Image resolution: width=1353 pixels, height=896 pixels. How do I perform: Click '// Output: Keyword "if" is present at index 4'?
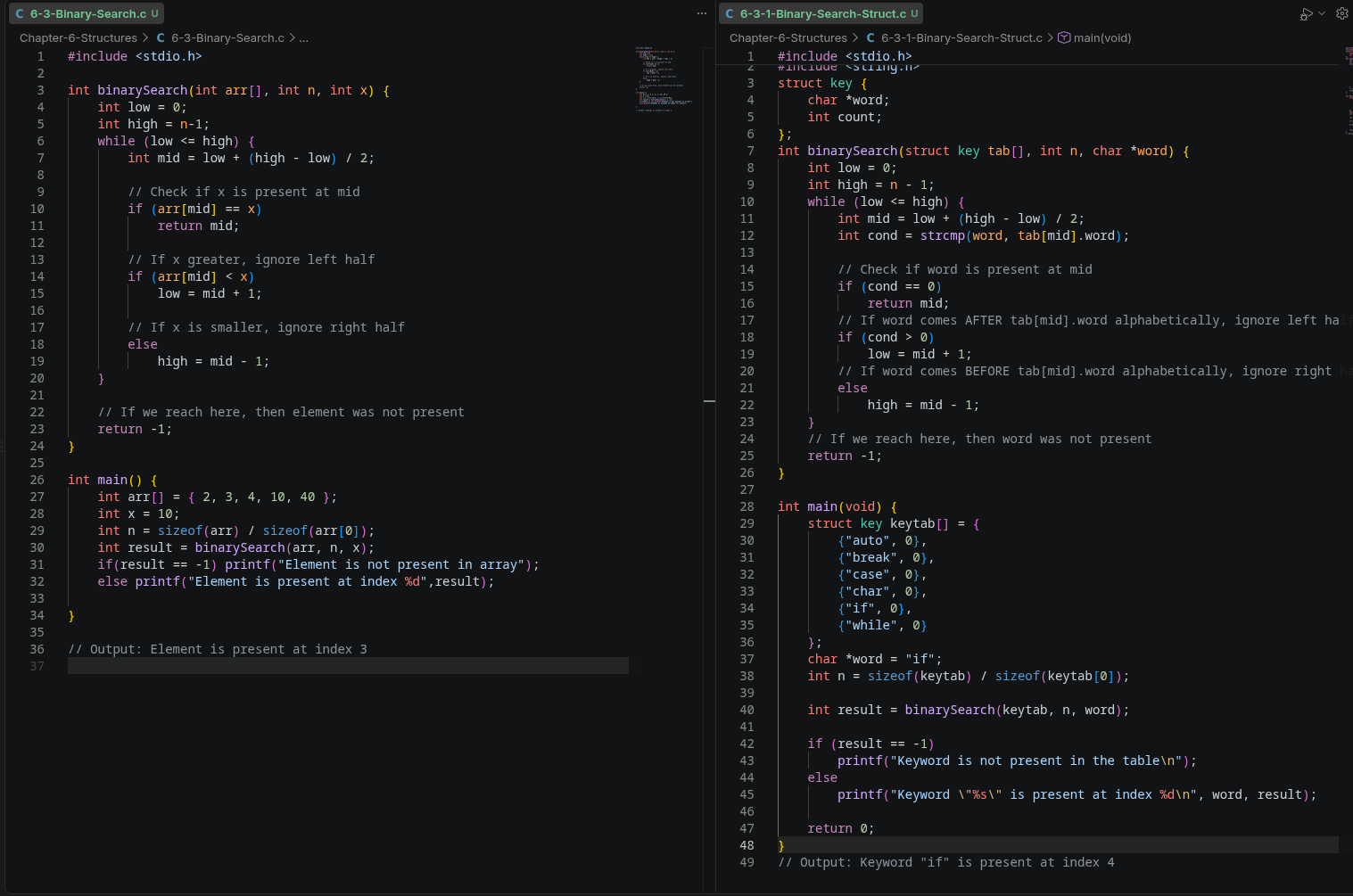[x=946, y=862]
